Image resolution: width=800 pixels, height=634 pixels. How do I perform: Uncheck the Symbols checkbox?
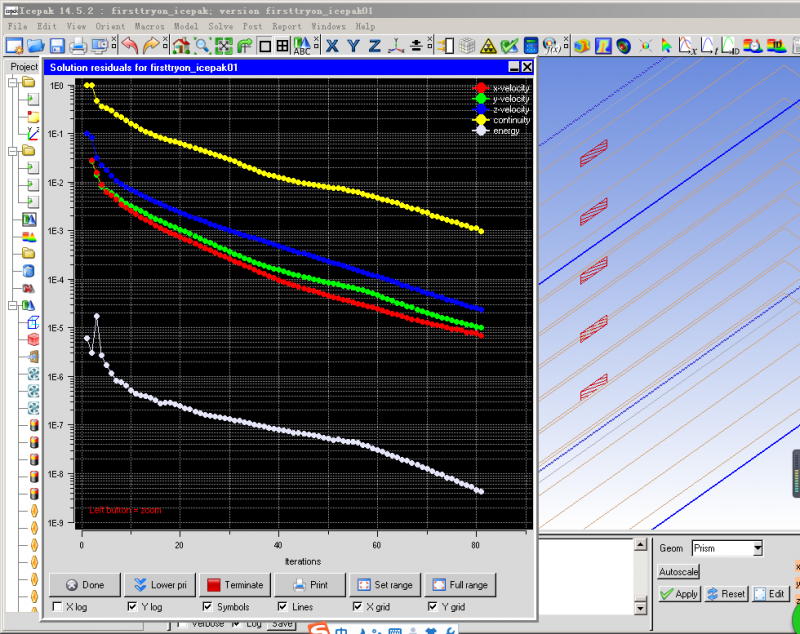[x=207, y=607]
